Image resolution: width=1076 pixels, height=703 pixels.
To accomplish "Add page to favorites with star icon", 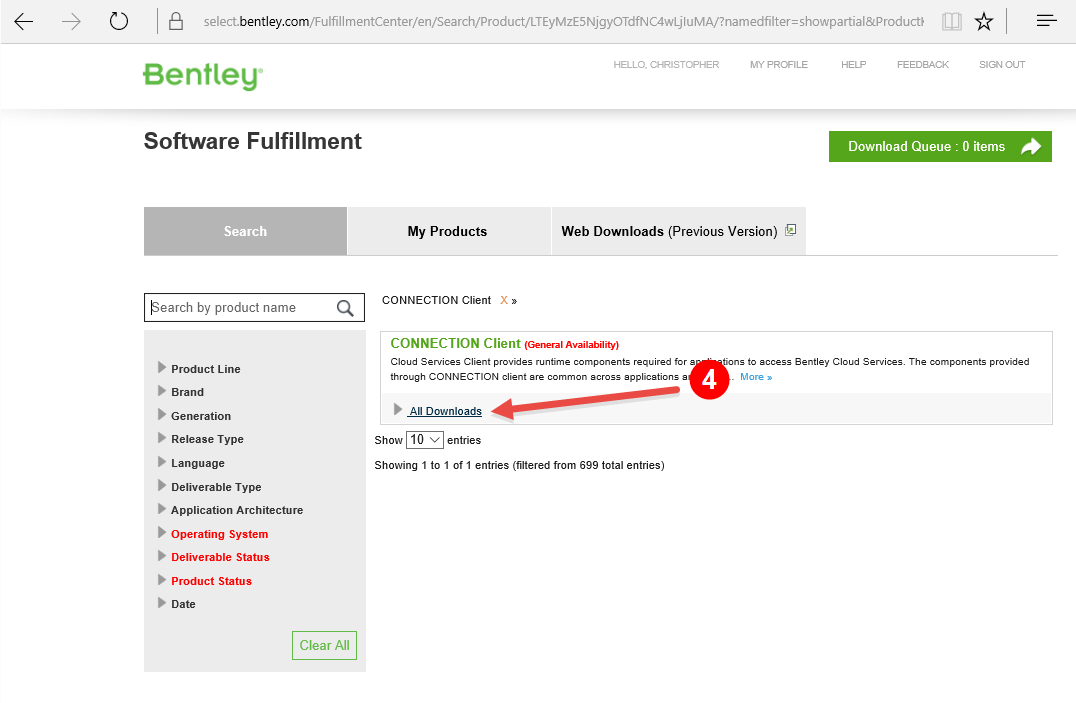I will click(x=983, y=22).
